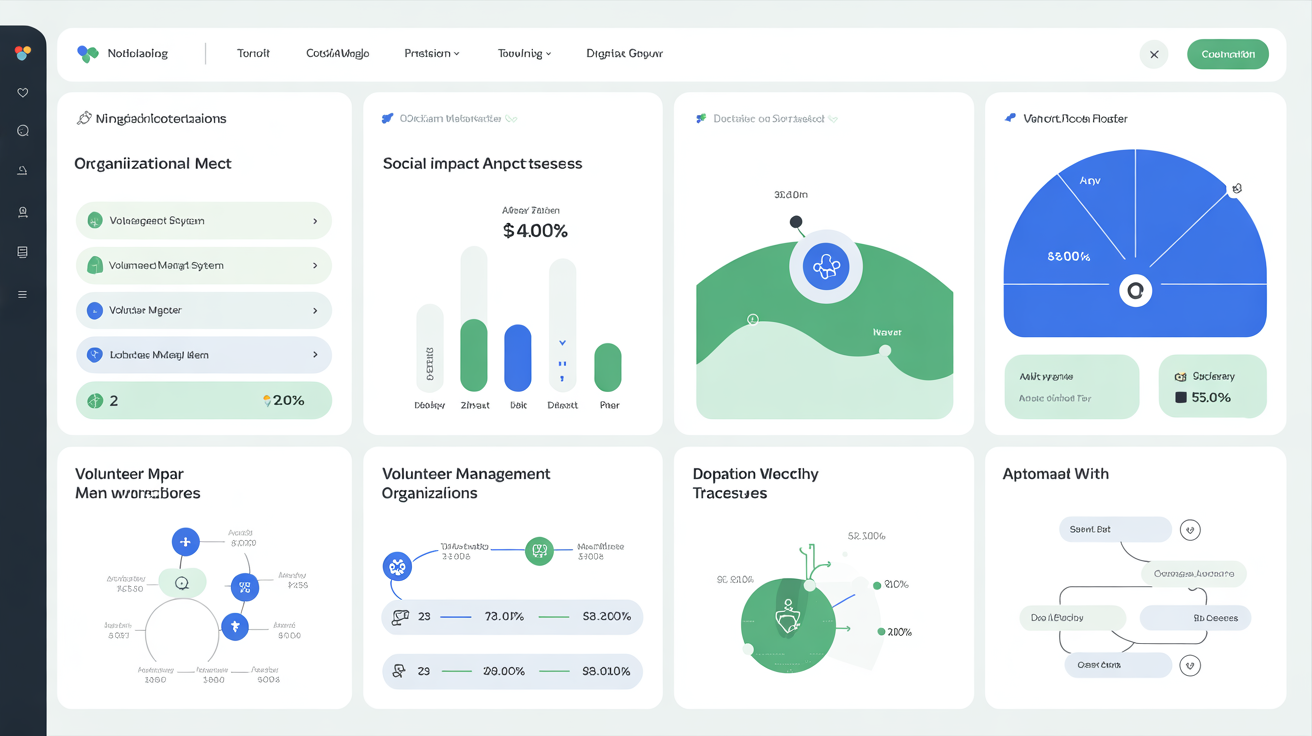Click the round X button in top bar
This screenshot has height=736, width=1312.
tap(1154, 55)
